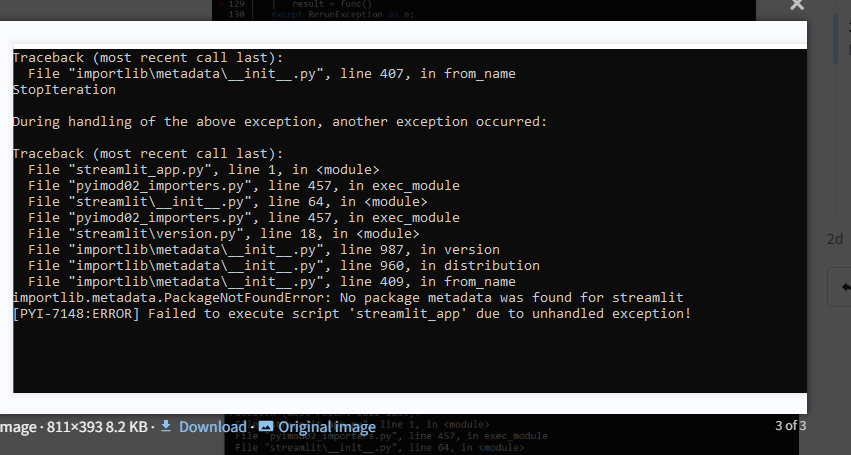The image size is (851, 455).
Task: Click the first Traceback most recent call line
Action: (148, 58)
